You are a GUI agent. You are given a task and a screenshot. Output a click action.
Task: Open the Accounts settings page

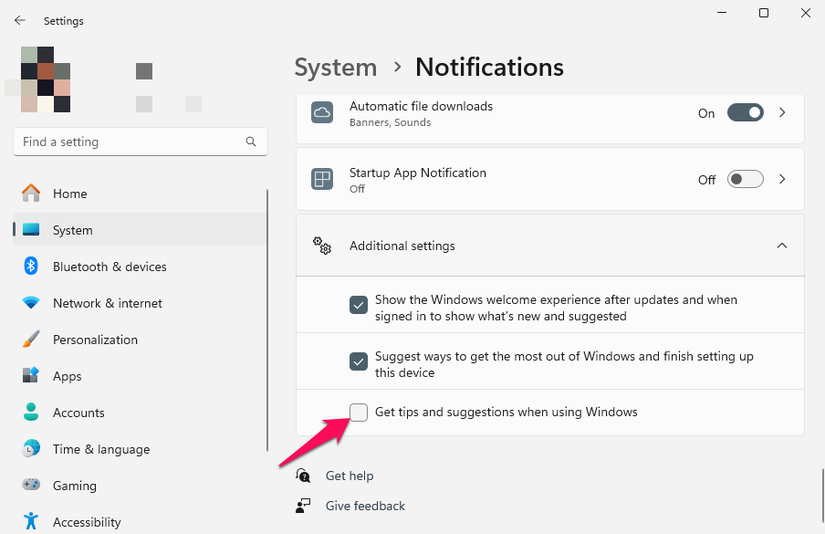coord(78,413)
